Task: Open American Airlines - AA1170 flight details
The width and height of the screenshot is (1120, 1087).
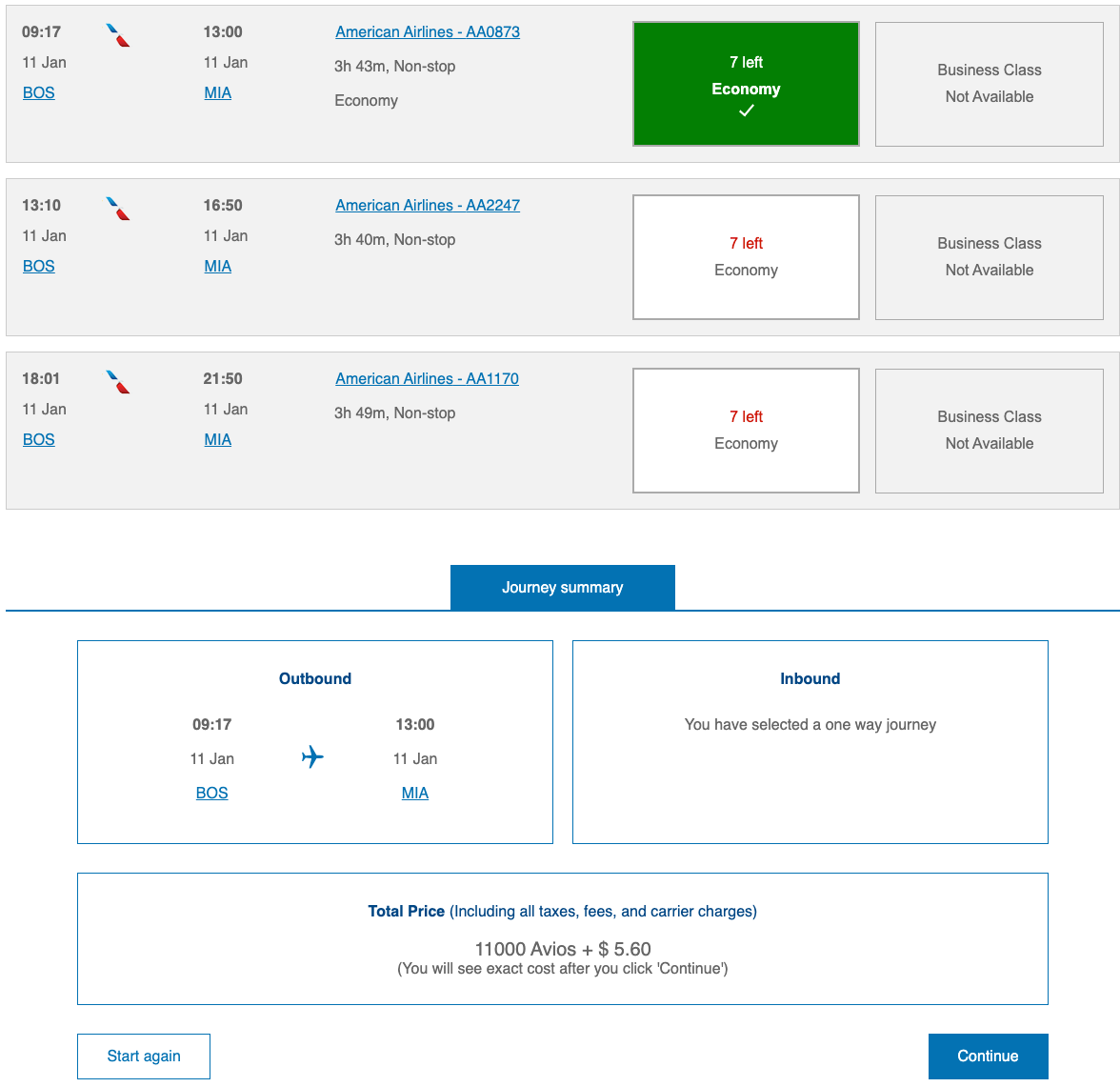Action: (x=427, y=379)
